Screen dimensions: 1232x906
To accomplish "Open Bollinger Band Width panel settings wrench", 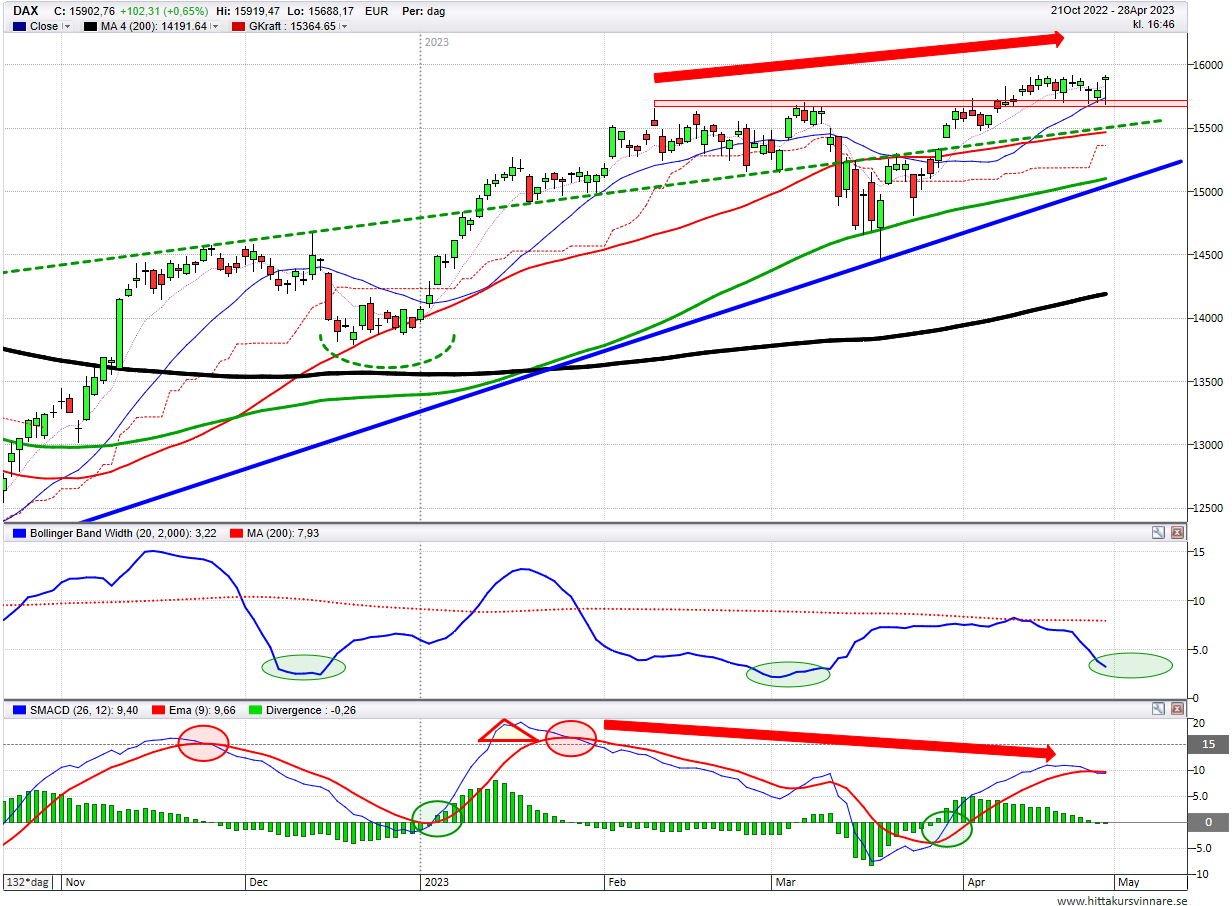I will [1158, 534].
